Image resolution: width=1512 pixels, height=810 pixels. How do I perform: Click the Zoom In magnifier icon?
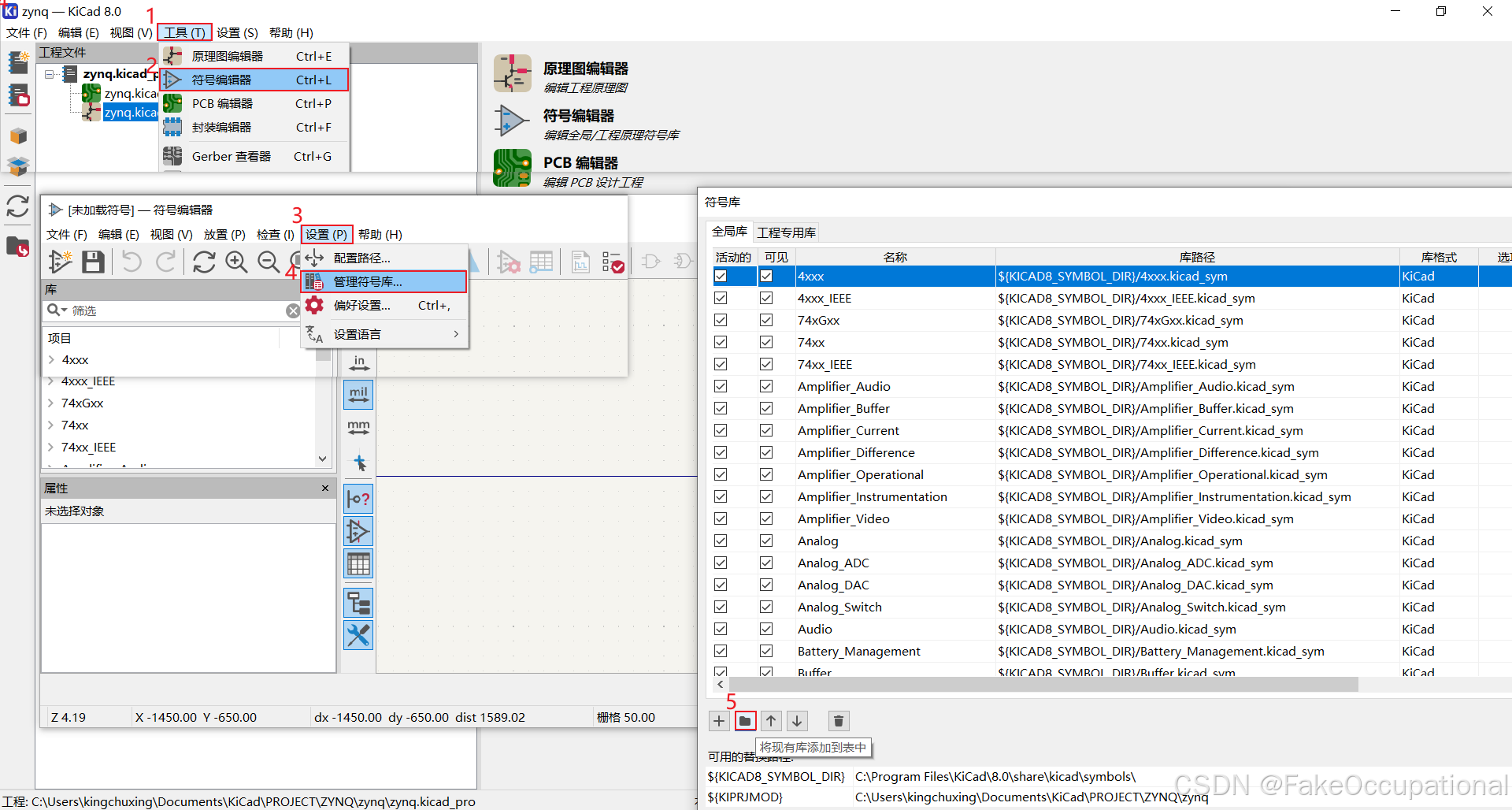(236, 262)
